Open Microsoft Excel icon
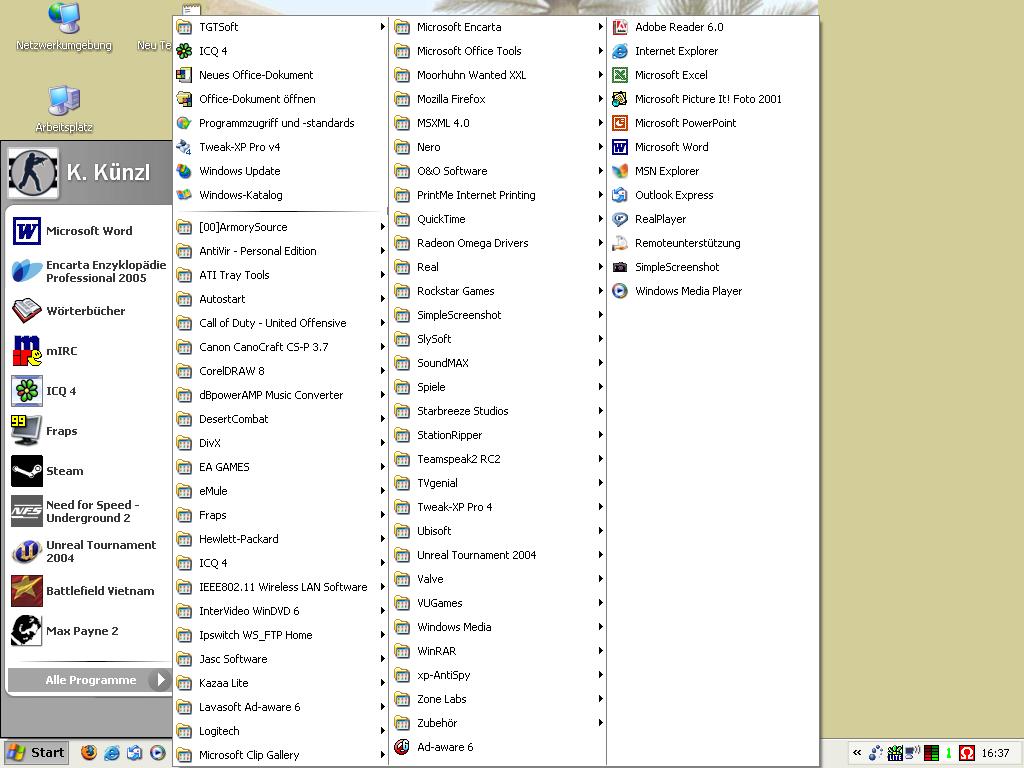The width and height of the screenshot is (1024, 768). 620,75
